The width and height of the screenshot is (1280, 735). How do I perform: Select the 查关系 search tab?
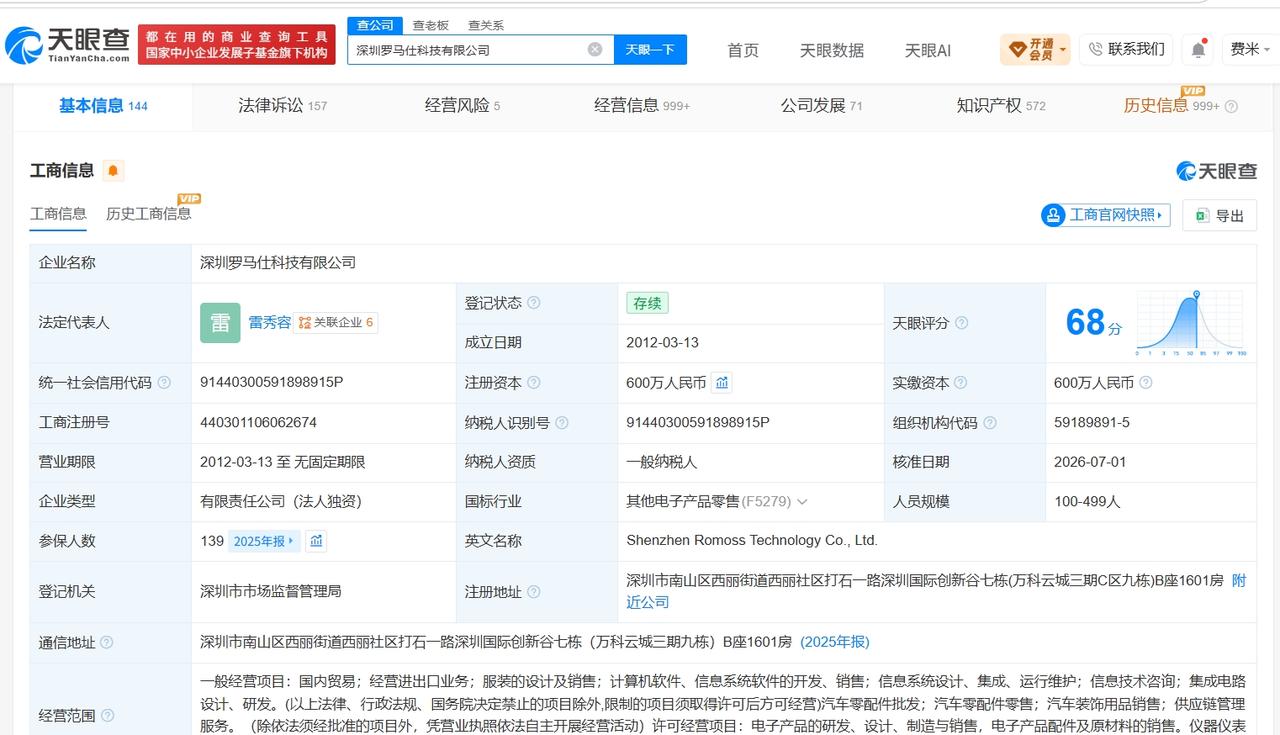pyautogui.click(x=486, y=25)
